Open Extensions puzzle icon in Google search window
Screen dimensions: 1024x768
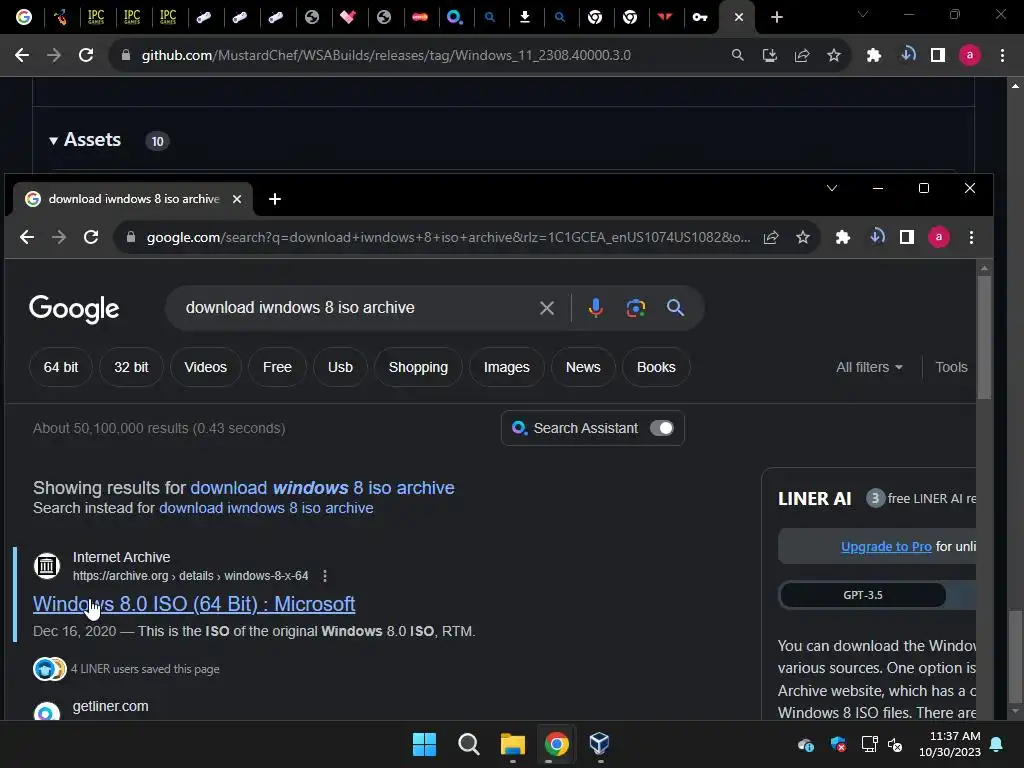tap(843, 237)
